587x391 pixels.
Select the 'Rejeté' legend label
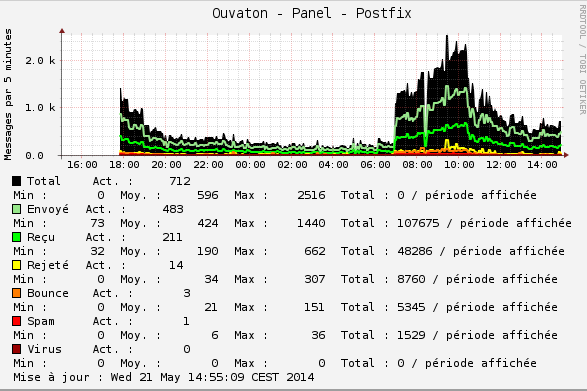pos(48,265)
